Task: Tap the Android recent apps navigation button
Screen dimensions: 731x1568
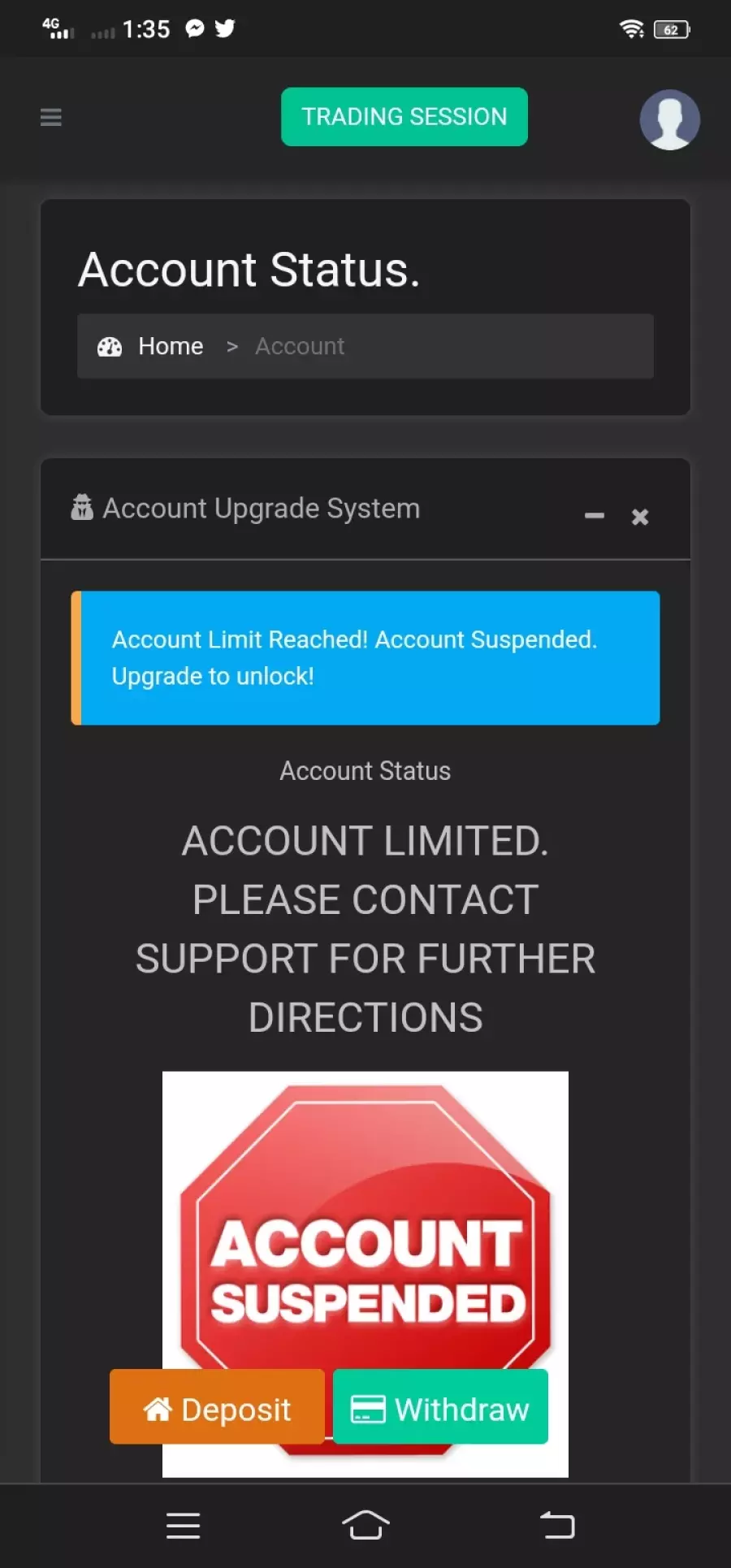Action: point(183,1526)
